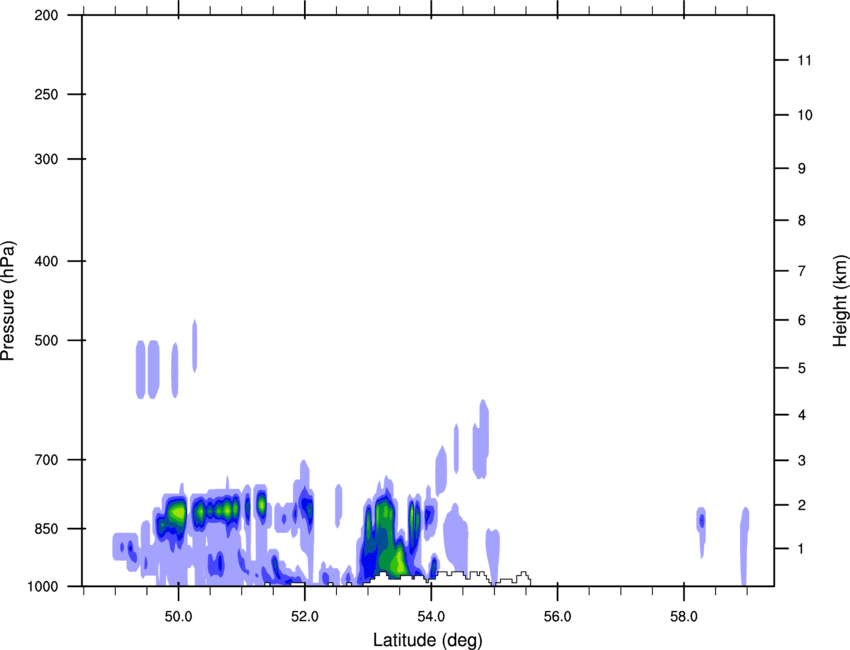This screenshot has width=850, height=650.
Task: Click height tick label 6
Action: (x=802, y=320)
